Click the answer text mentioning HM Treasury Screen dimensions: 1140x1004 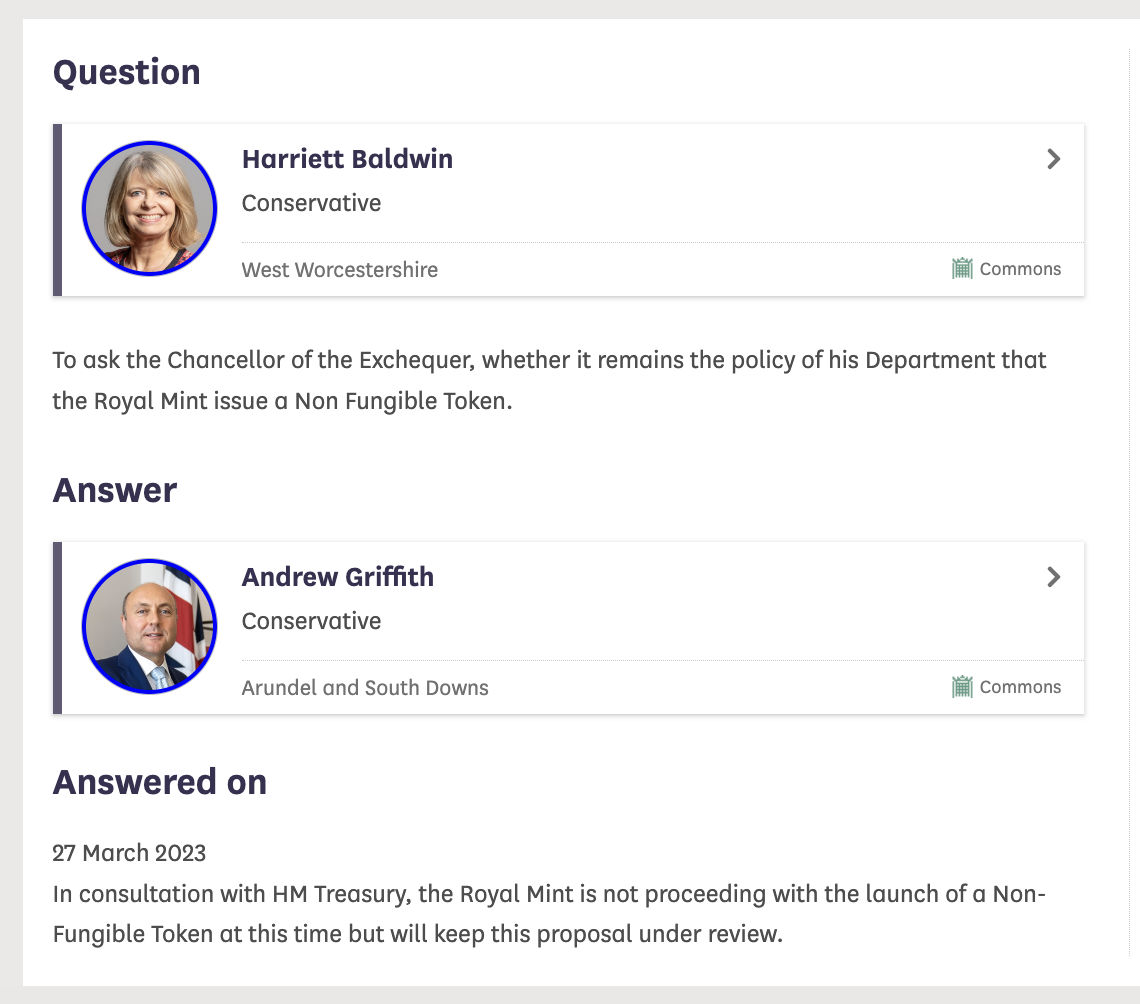tap(549, 914)
